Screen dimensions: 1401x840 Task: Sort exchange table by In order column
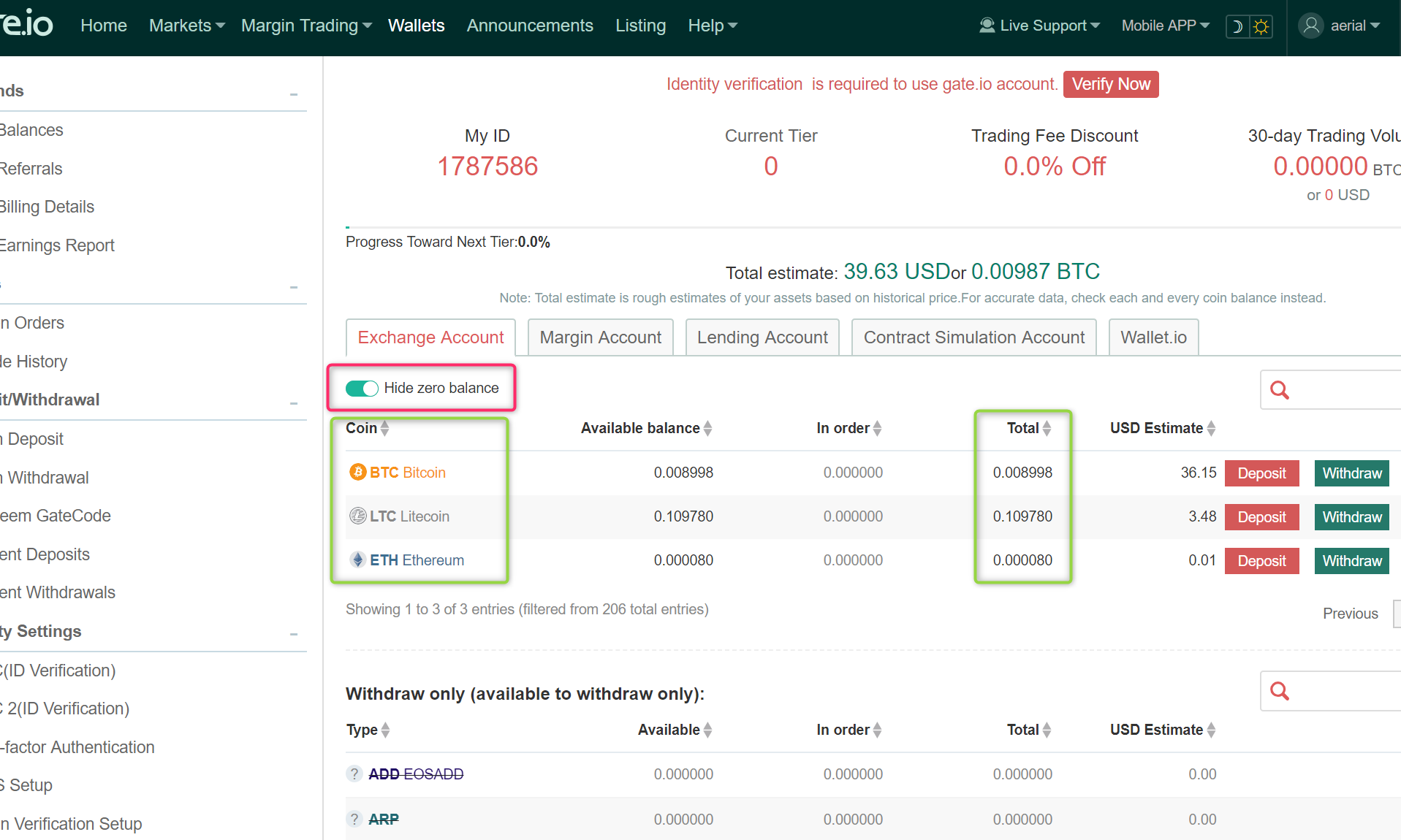click(x=877, y=429)
